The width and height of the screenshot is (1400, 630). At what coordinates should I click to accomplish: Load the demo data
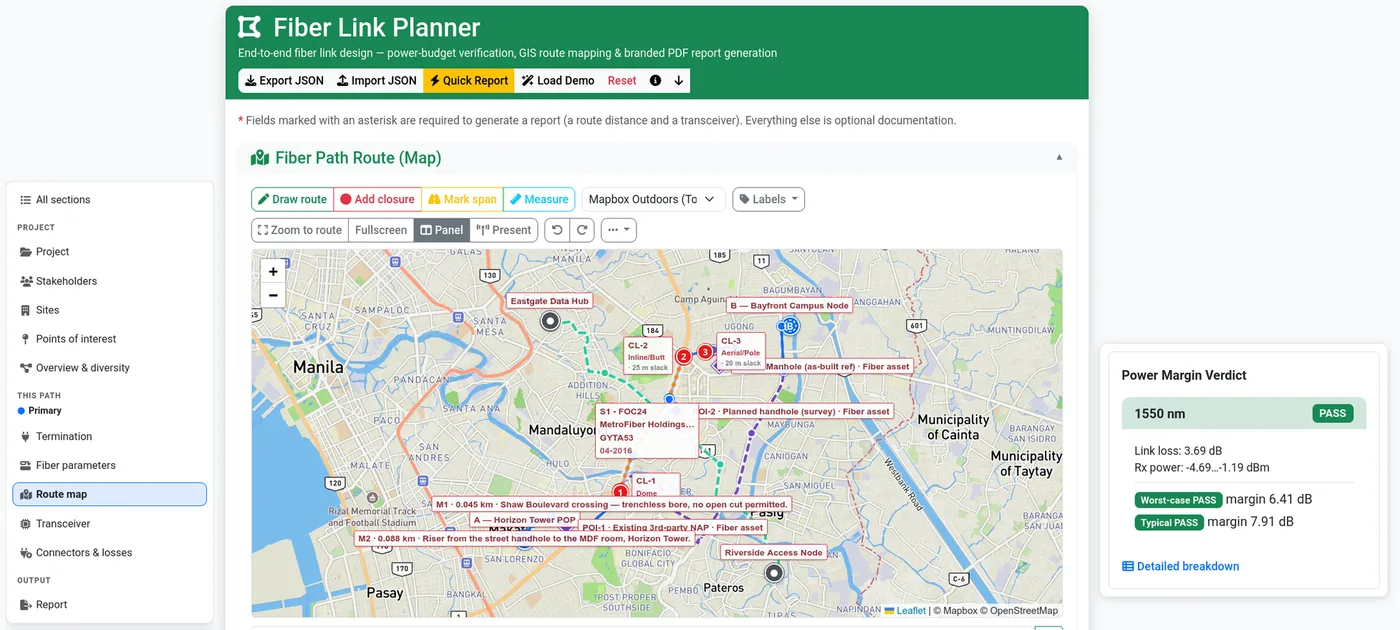(558, 81)
